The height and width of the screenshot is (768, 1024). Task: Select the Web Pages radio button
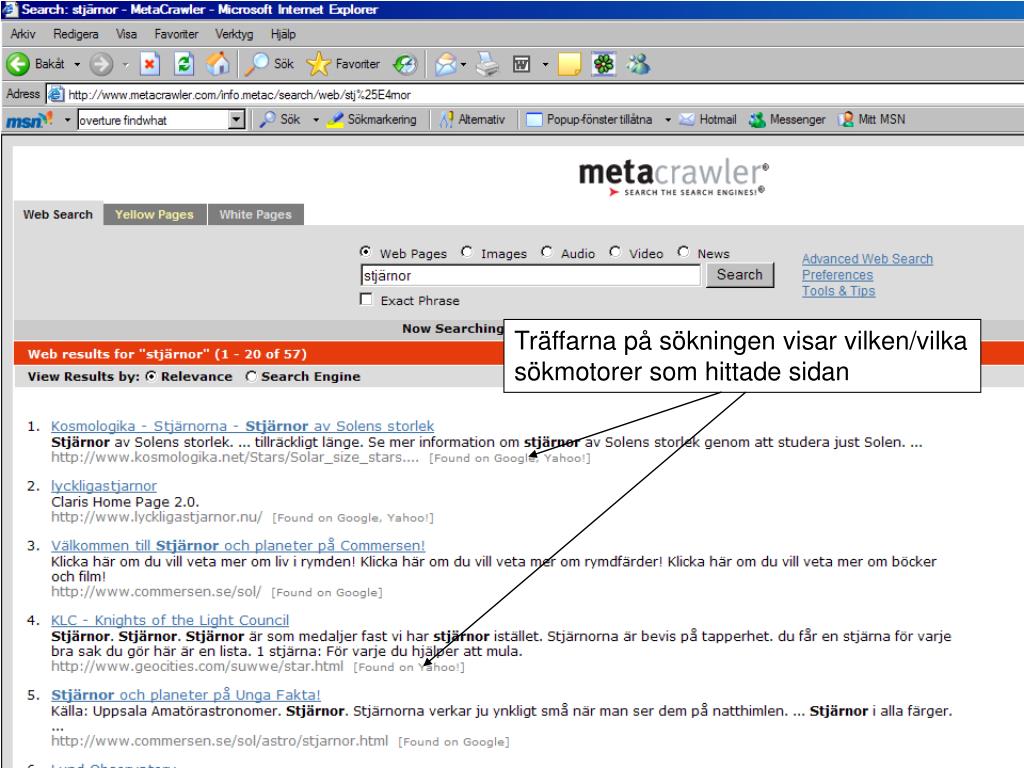(x=366, y=251)
